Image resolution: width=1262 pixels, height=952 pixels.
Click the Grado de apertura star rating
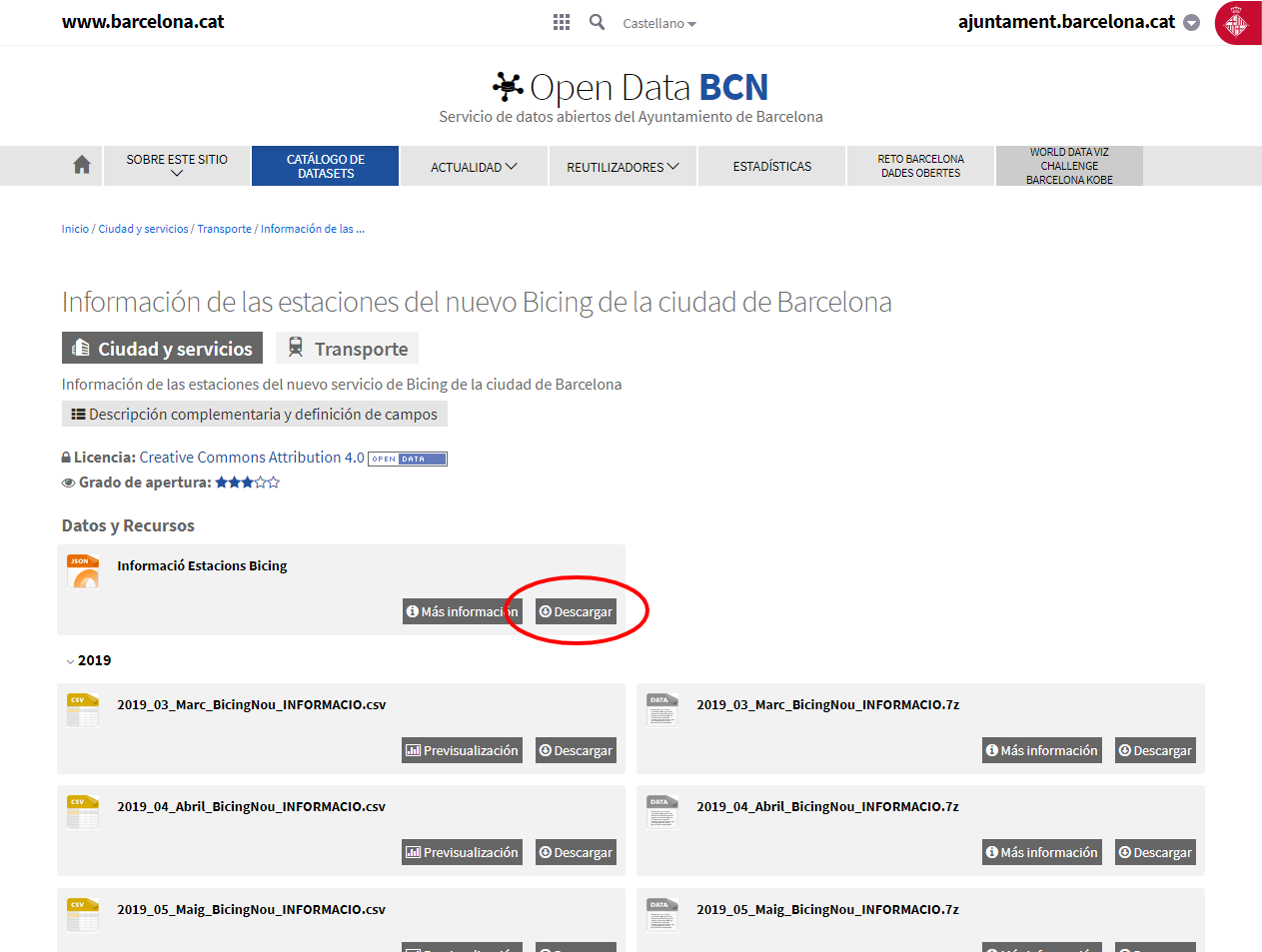248,482
